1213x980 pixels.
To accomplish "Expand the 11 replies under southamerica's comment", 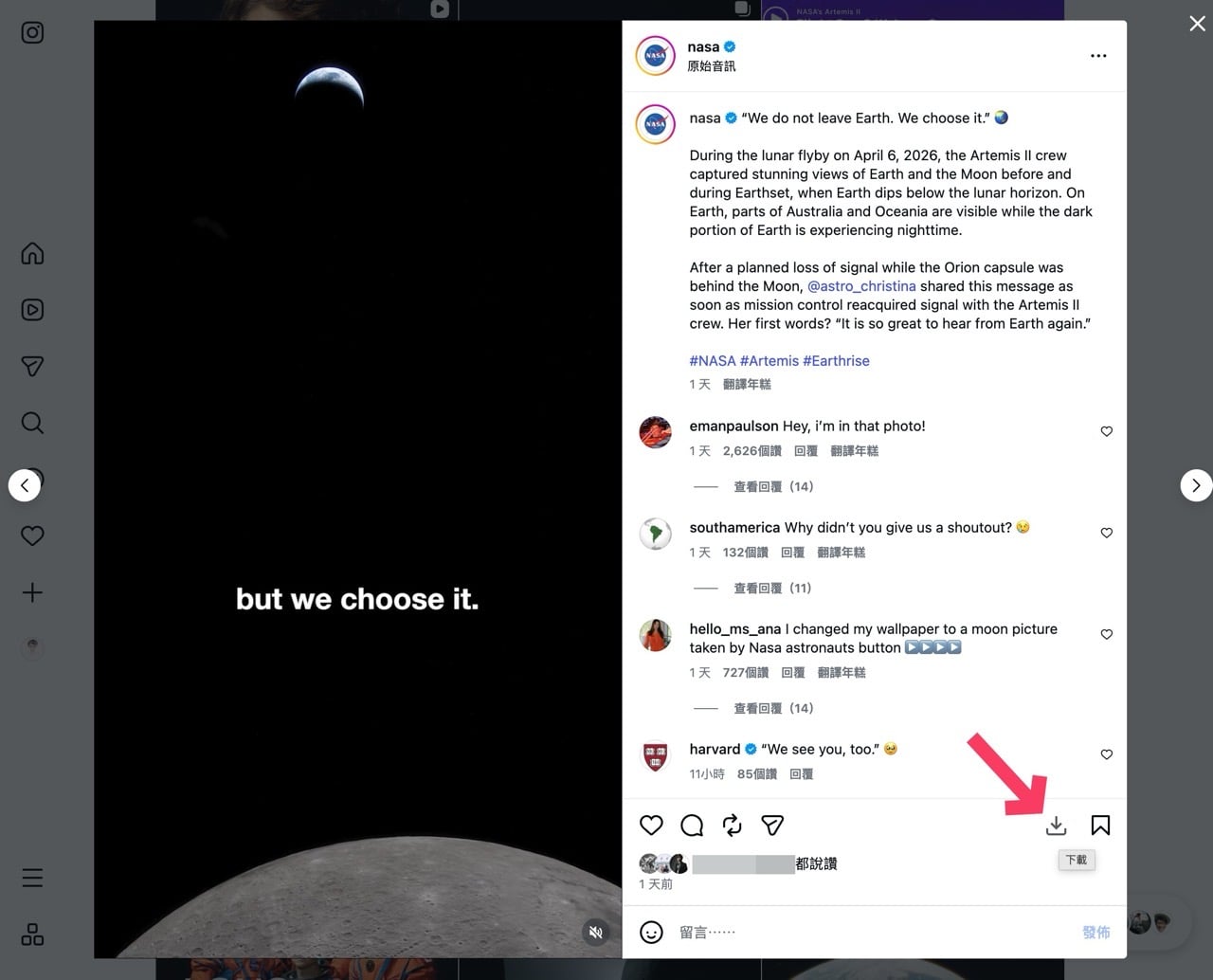I will pyautogui.click(x=772, y=588).
